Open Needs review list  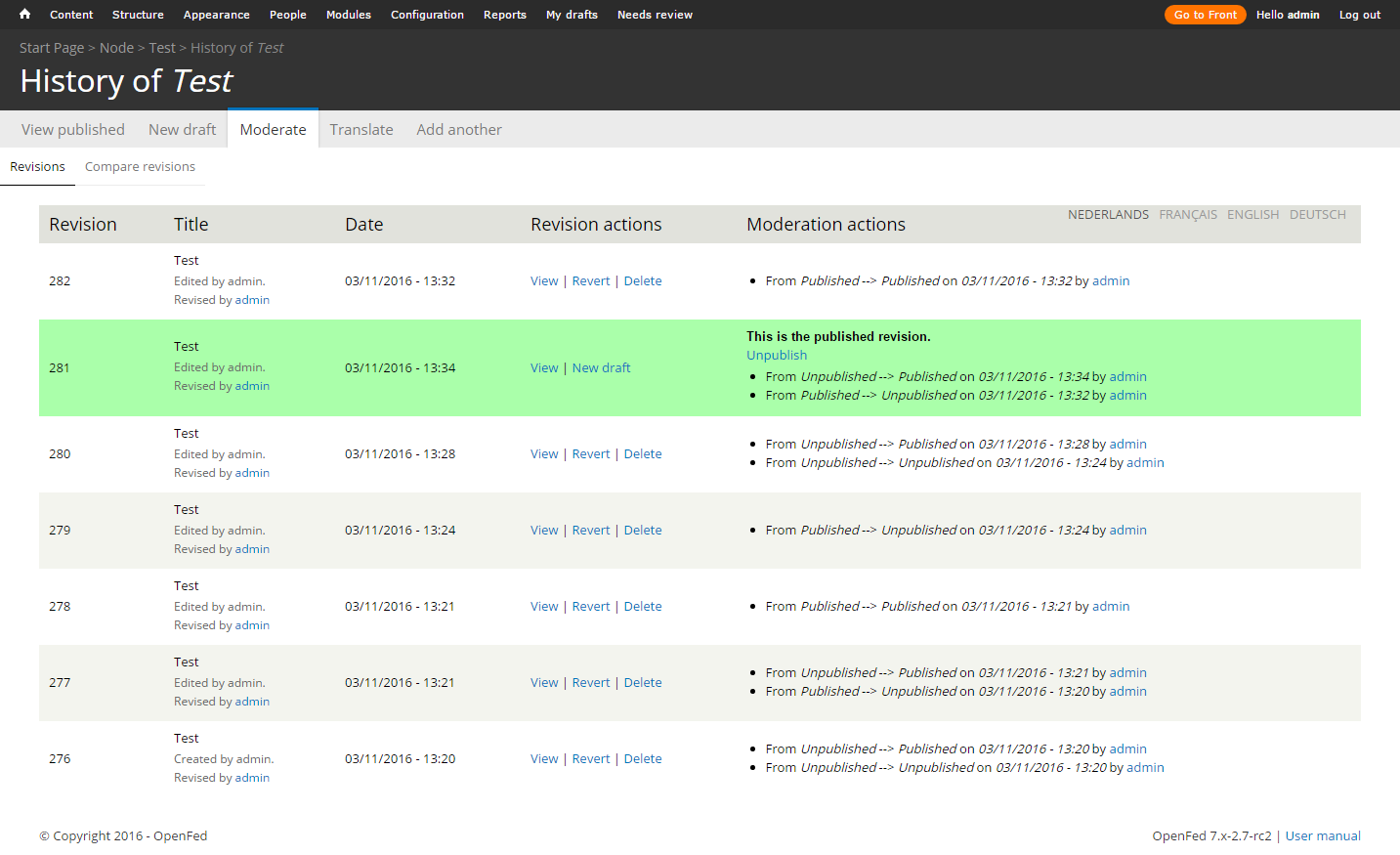point(655,15)
